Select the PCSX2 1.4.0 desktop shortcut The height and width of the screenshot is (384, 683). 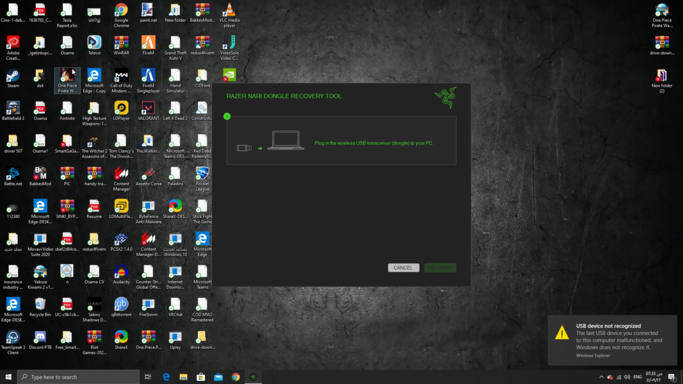click(121, 242)
